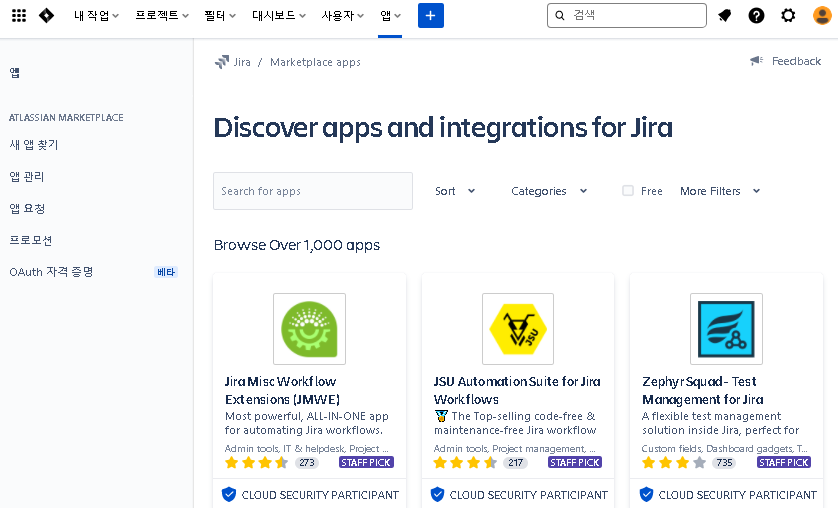Click the 217 review count
Viewport: 838px width, 508px height.
(515, 463)
